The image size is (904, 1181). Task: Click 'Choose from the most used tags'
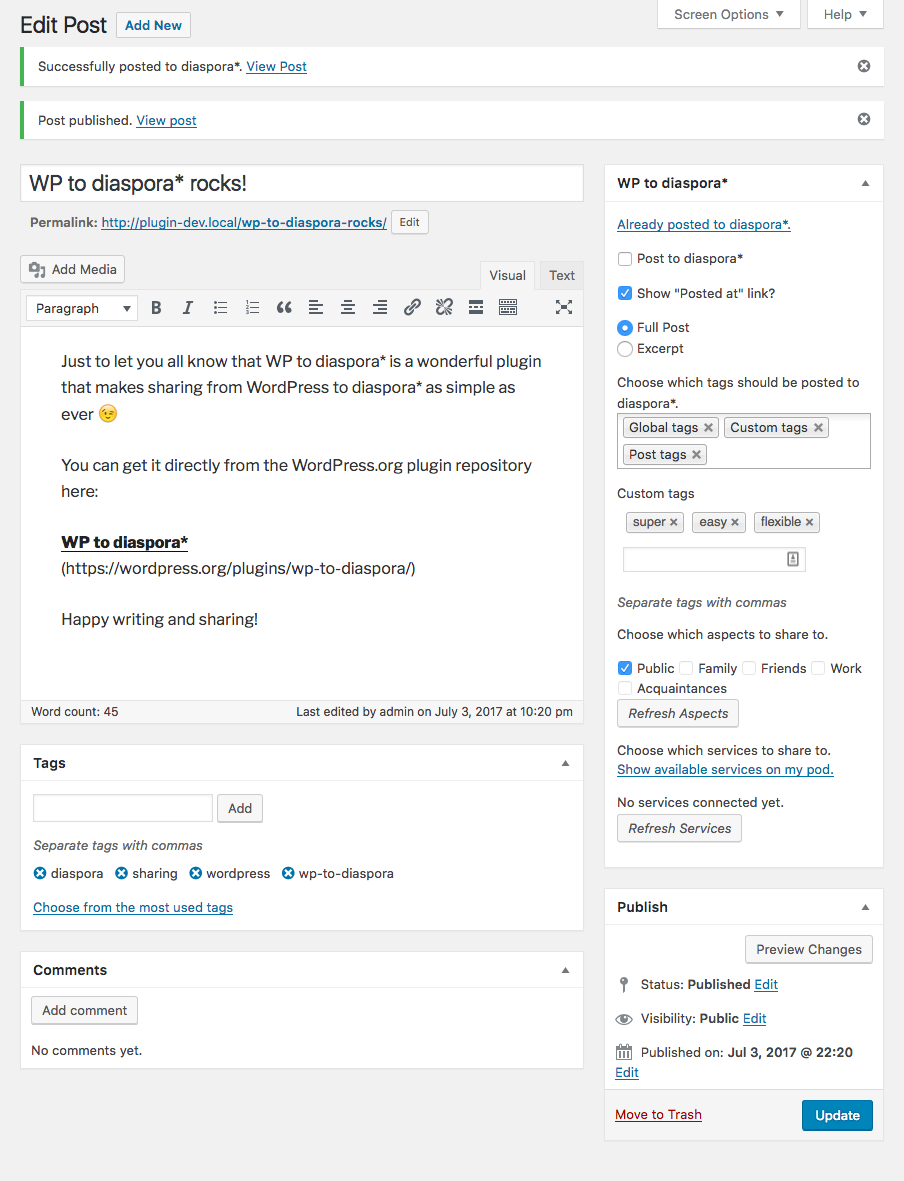pyautogui.click(x=133, y=908)
